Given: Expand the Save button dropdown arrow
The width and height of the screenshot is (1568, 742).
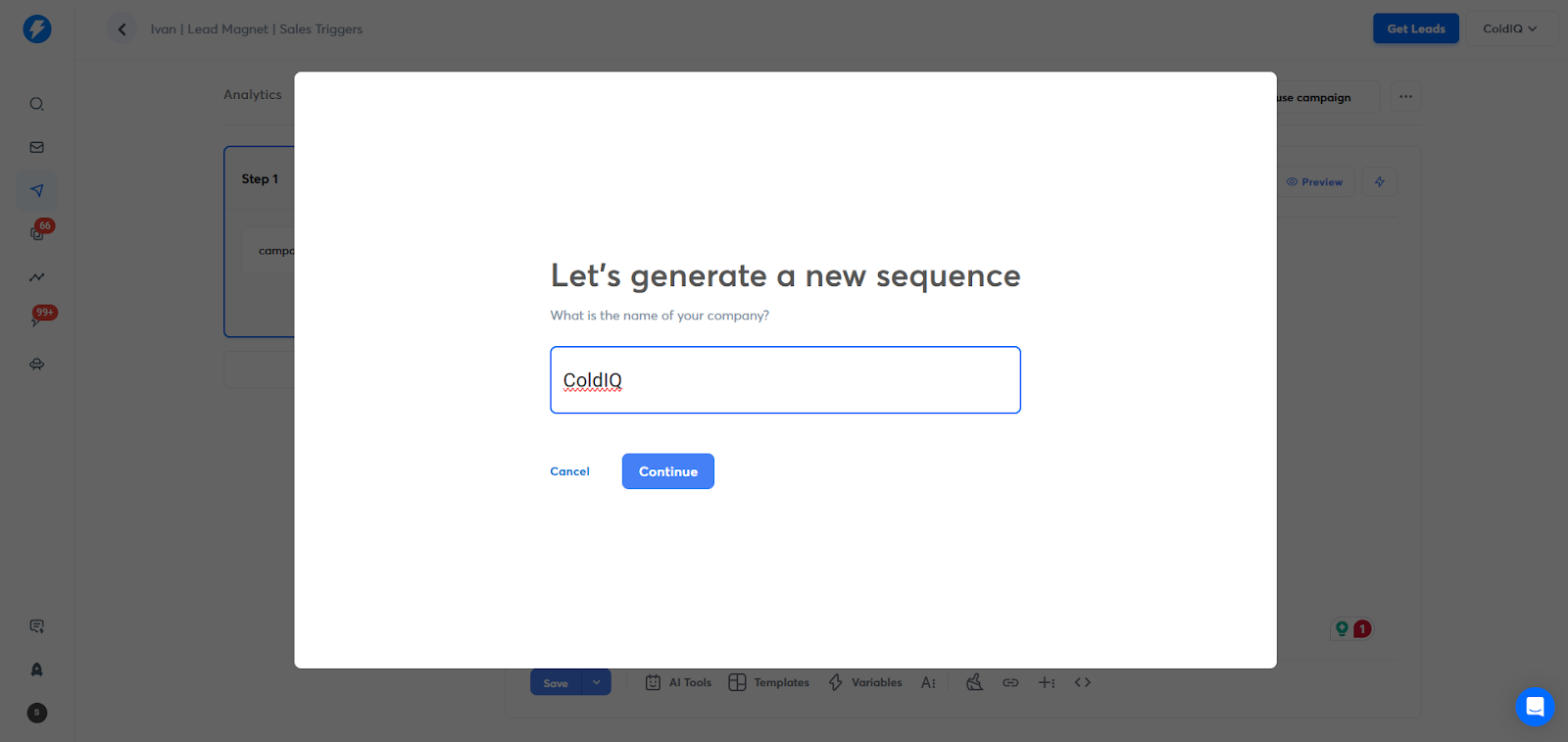Looking at the screenshot, I should [x=597, y=682].
